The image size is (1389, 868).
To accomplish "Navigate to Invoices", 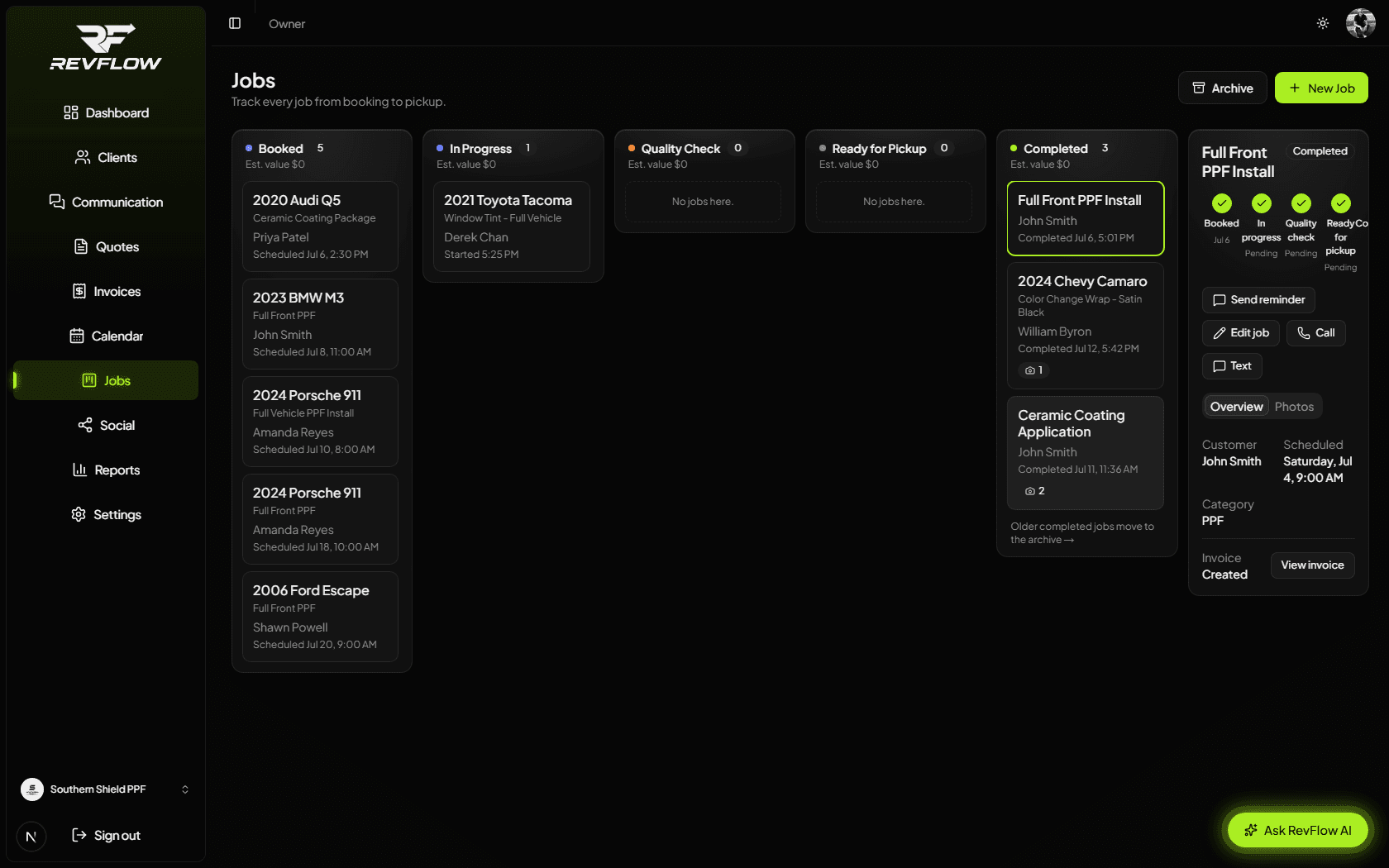I will (x=106, y=291).
